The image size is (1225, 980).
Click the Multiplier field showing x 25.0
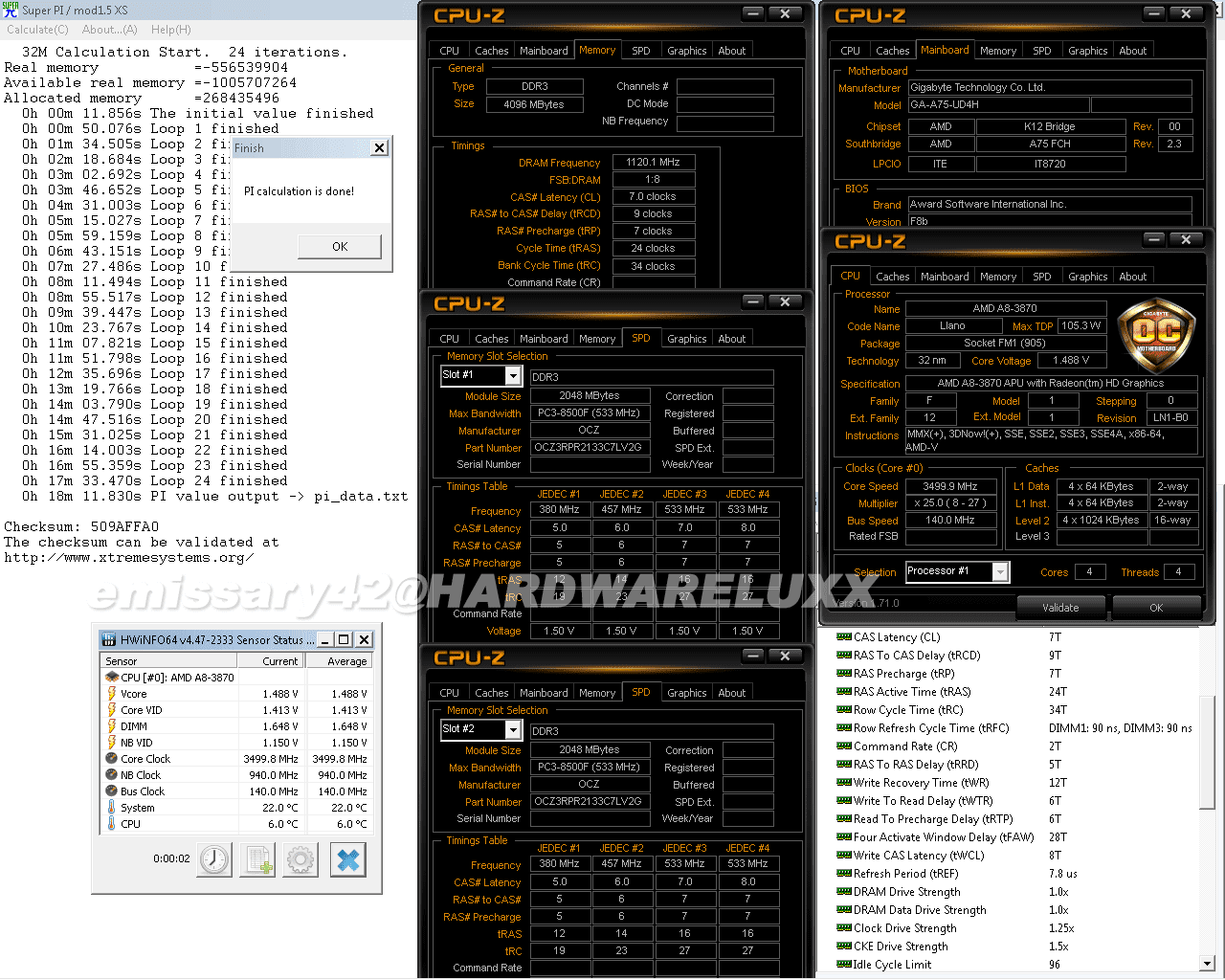point(950,502)
